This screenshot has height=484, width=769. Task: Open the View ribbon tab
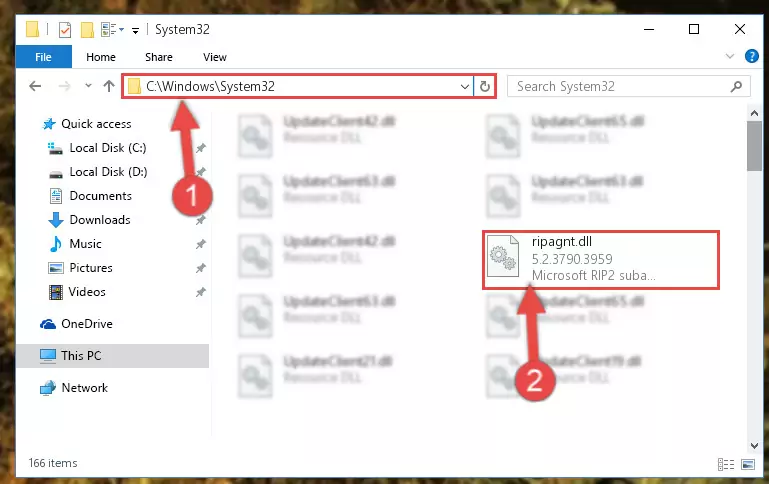[215, 57]
